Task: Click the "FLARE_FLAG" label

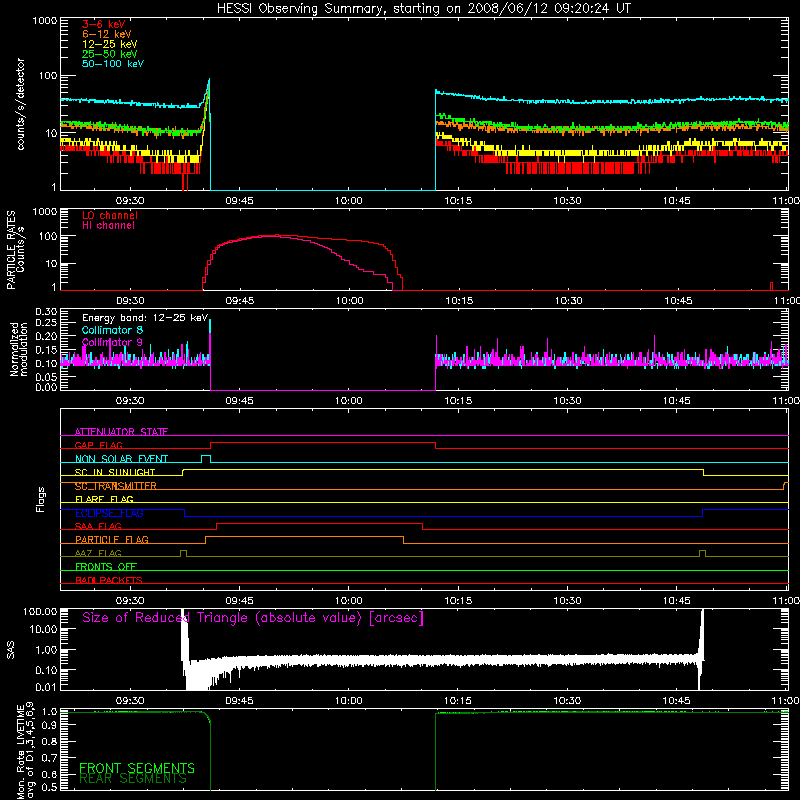Action: tap(104, 499)
